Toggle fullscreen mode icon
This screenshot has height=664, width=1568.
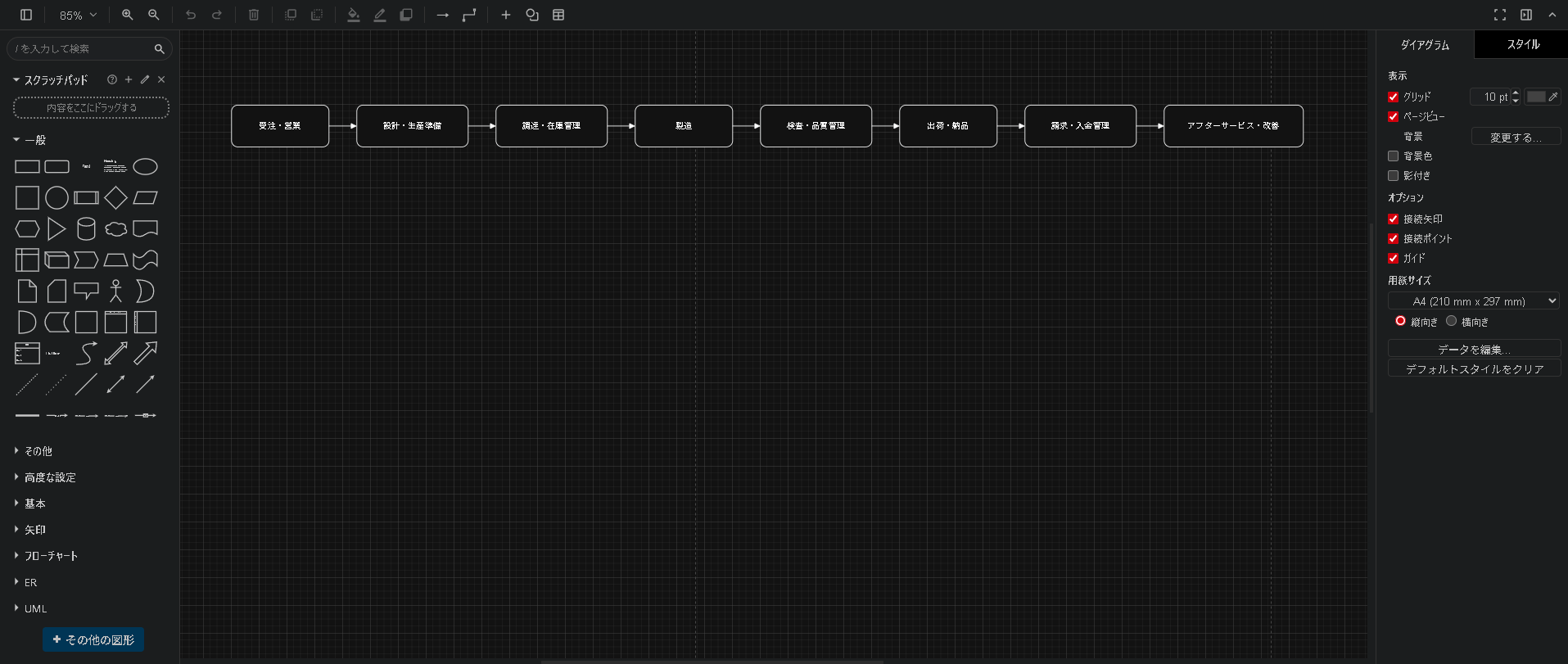[x=1499, y=15]
